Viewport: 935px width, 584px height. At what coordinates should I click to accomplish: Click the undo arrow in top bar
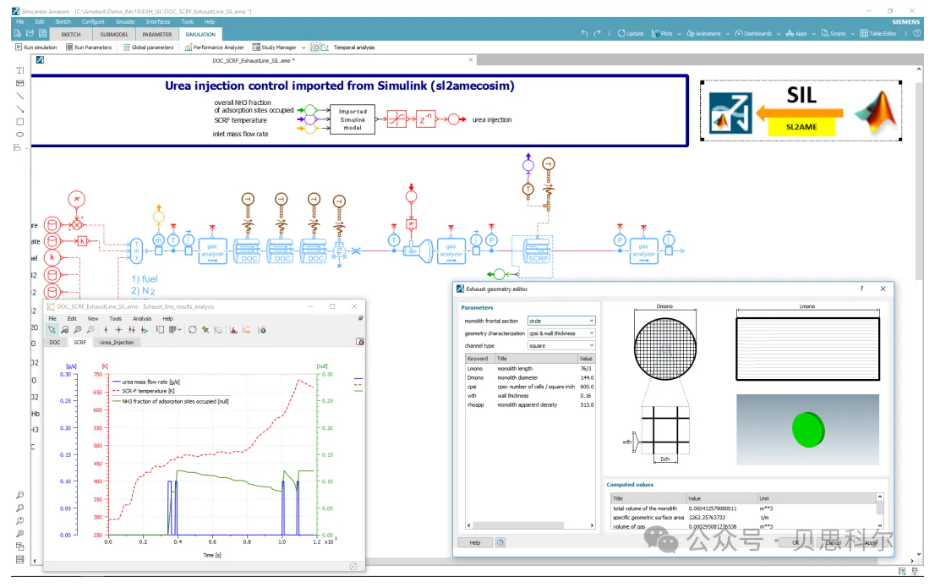point(584,34)
